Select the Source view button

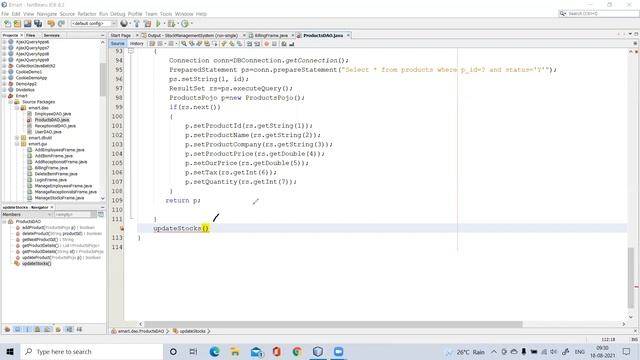(117, 44)
